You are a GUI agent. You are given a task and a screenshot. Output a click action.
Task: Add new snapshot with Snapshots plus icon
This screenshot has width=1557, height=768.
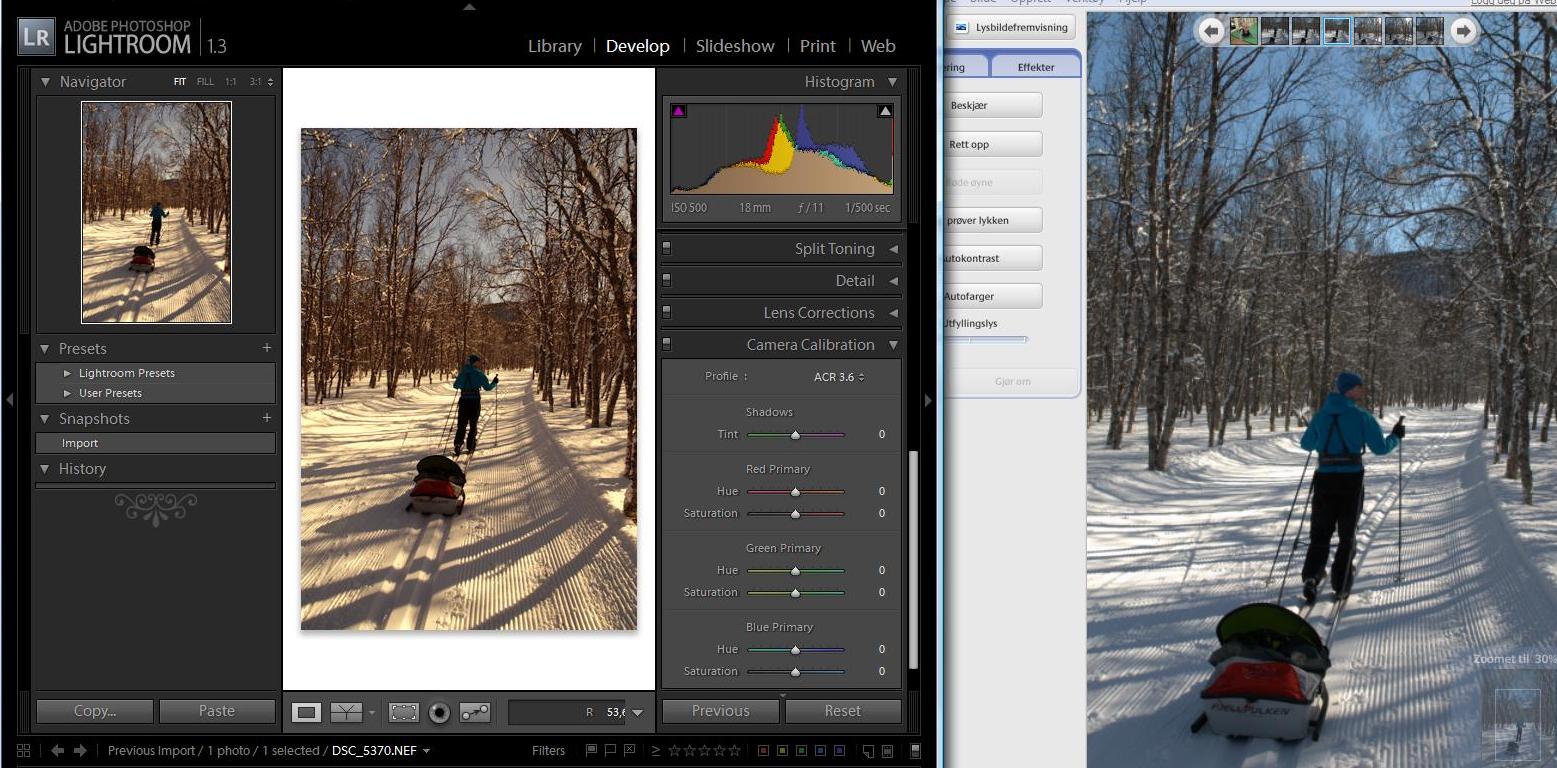tap(267, 418)
